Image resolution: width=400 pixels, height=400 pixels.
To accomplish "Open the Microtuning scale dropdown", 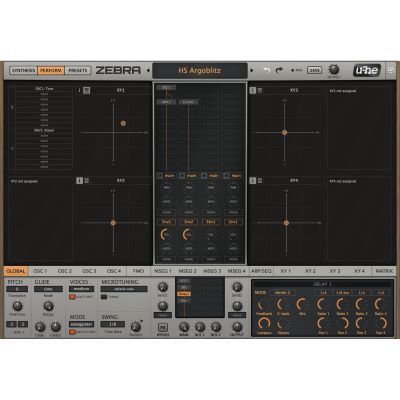I will 124,289.
